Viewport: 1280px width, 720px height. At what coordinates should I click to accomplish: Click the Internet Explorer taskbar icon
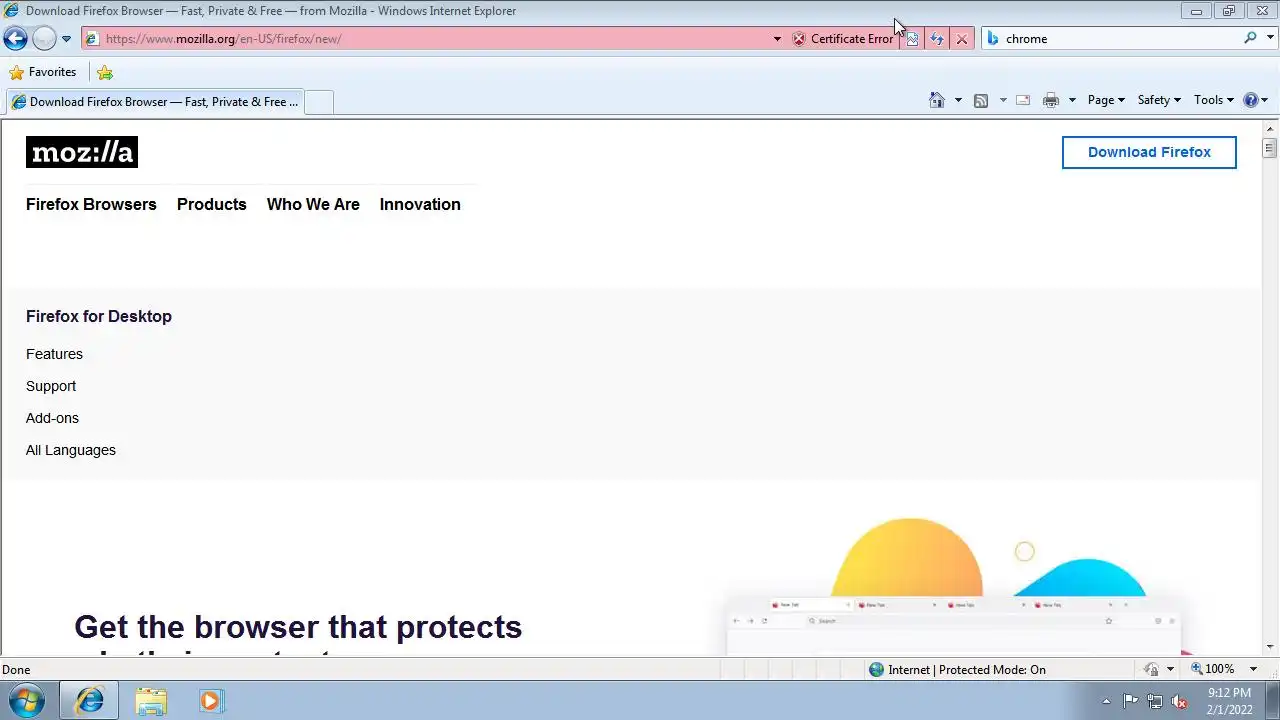[x=89, y=700]
